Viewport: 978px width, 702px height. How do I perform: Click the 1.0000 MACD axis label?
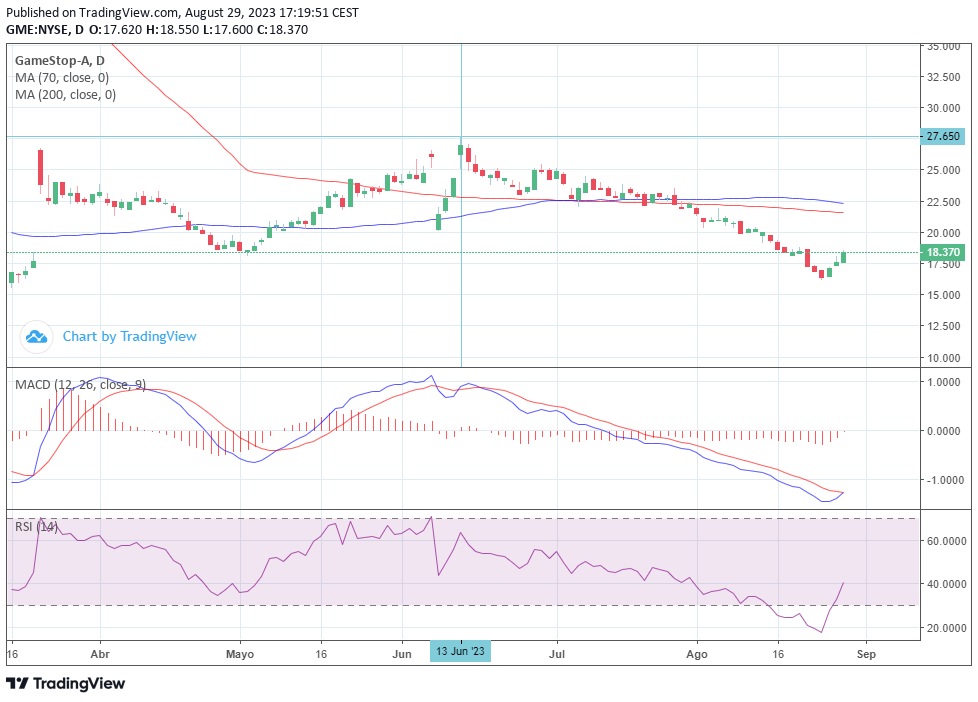pos(944,382)
